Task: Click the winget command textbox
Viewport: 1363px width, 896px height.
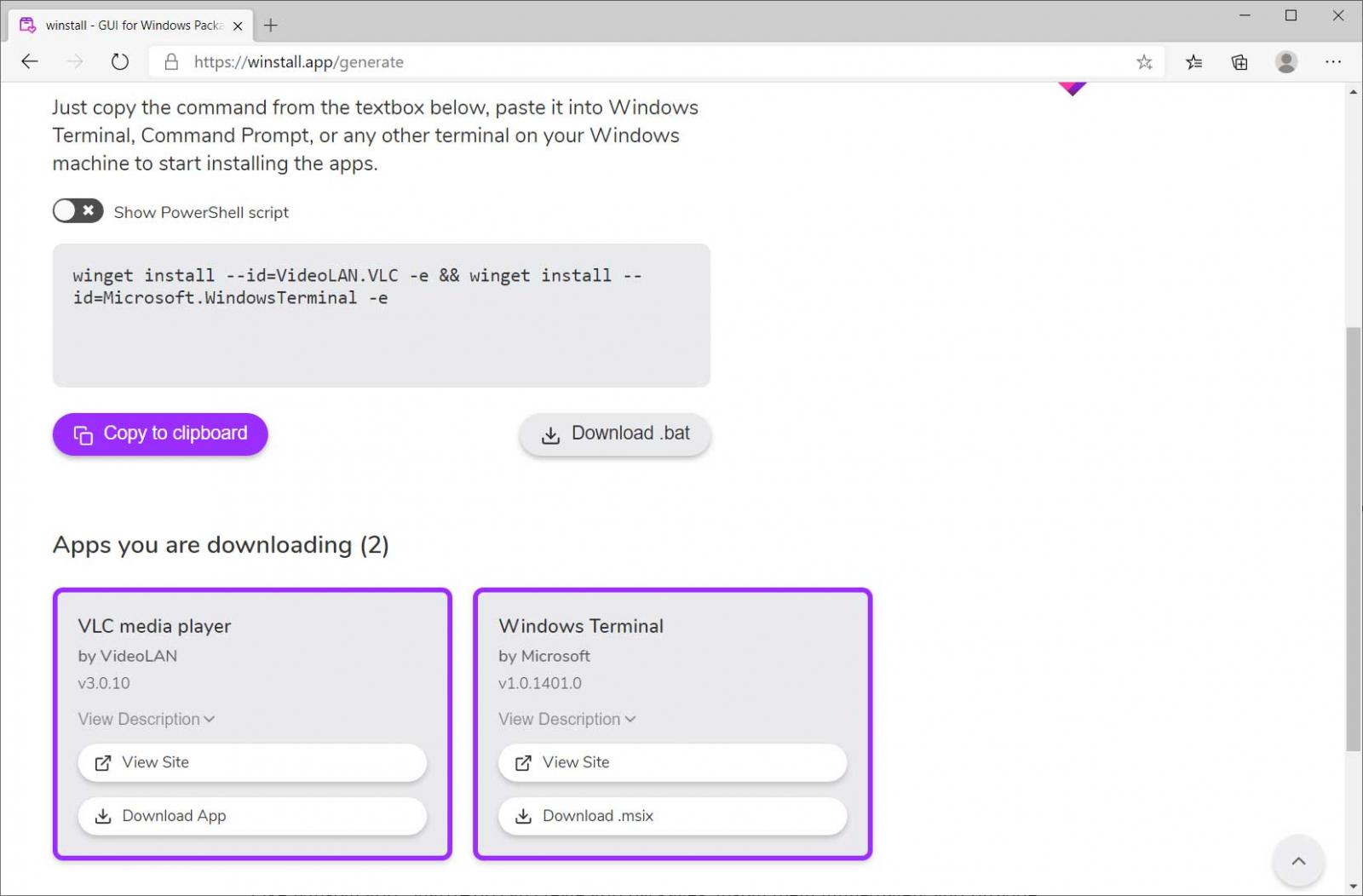Action: [381, 315]
